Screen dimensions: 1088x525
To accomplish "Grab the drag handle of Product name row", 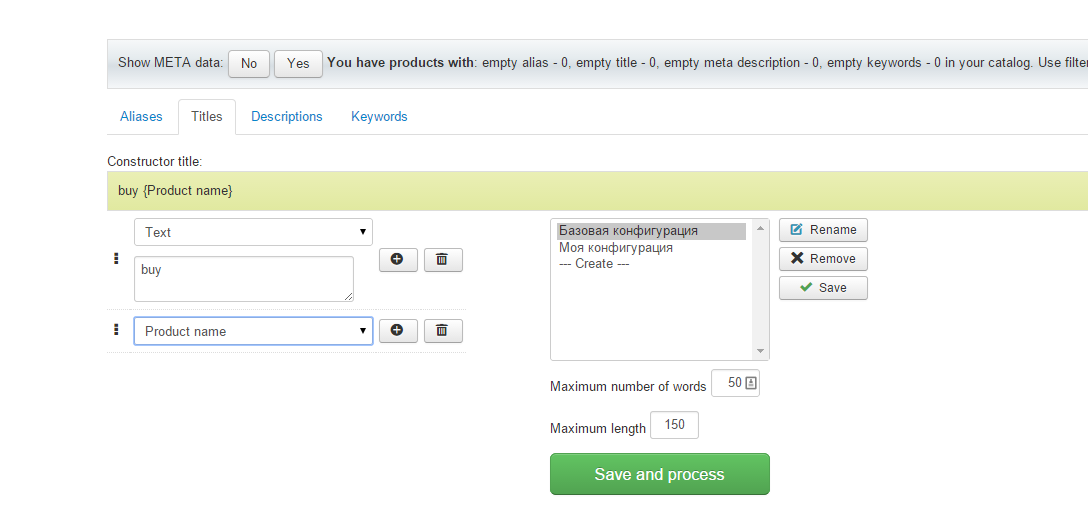I will 117,330.
